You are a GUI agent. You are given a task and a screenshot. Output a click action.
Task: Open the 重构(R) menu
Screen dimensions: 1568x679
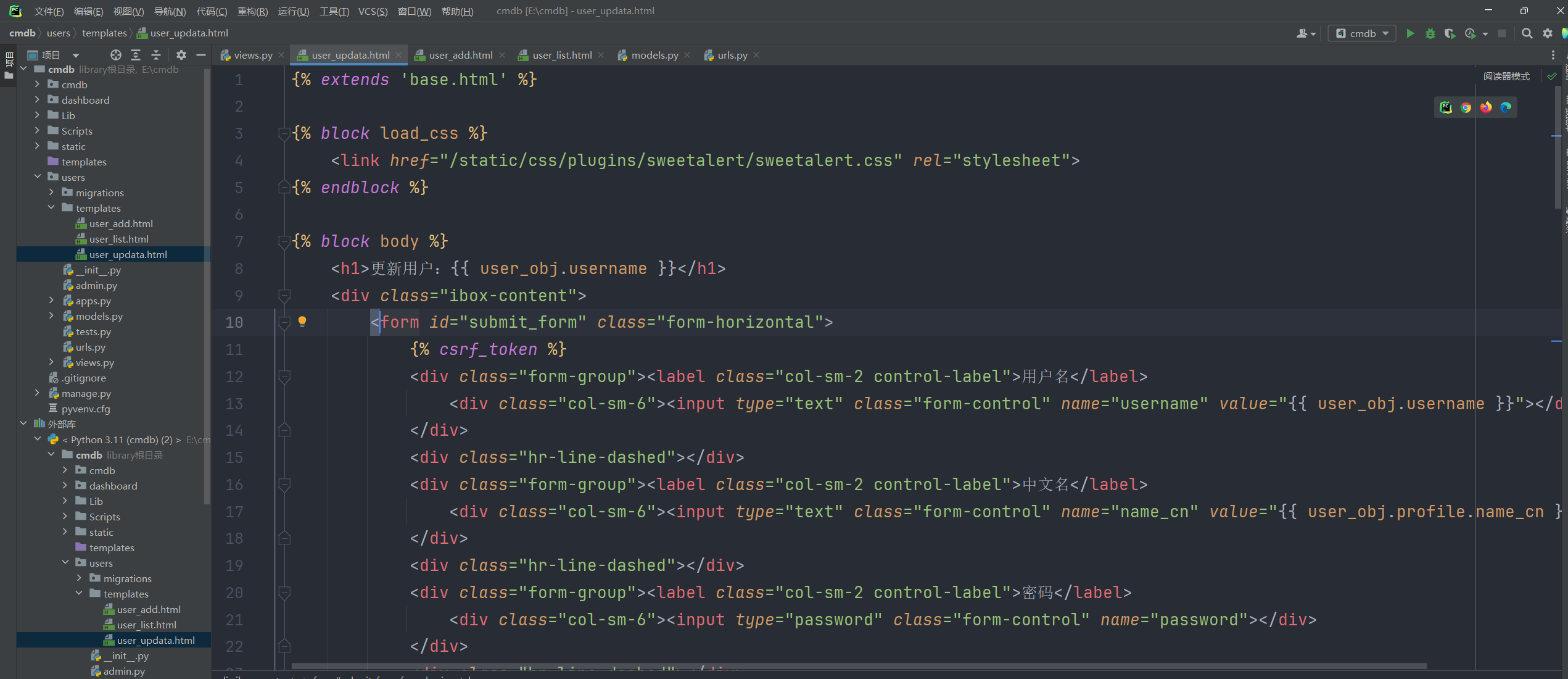pos(252,11)
